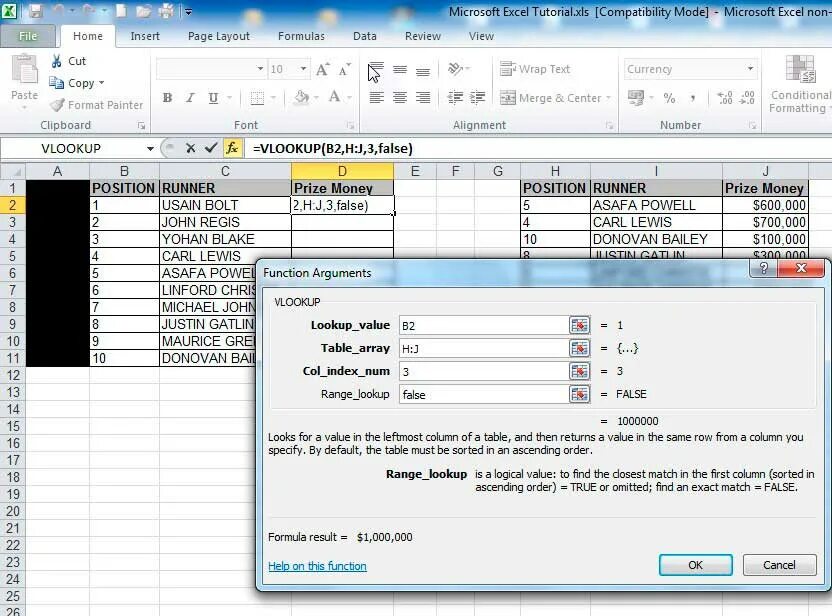Click the Insert Function fx icon
This screenshot has width=832, height=616.
pyautogui.click(x=232, y=148)
